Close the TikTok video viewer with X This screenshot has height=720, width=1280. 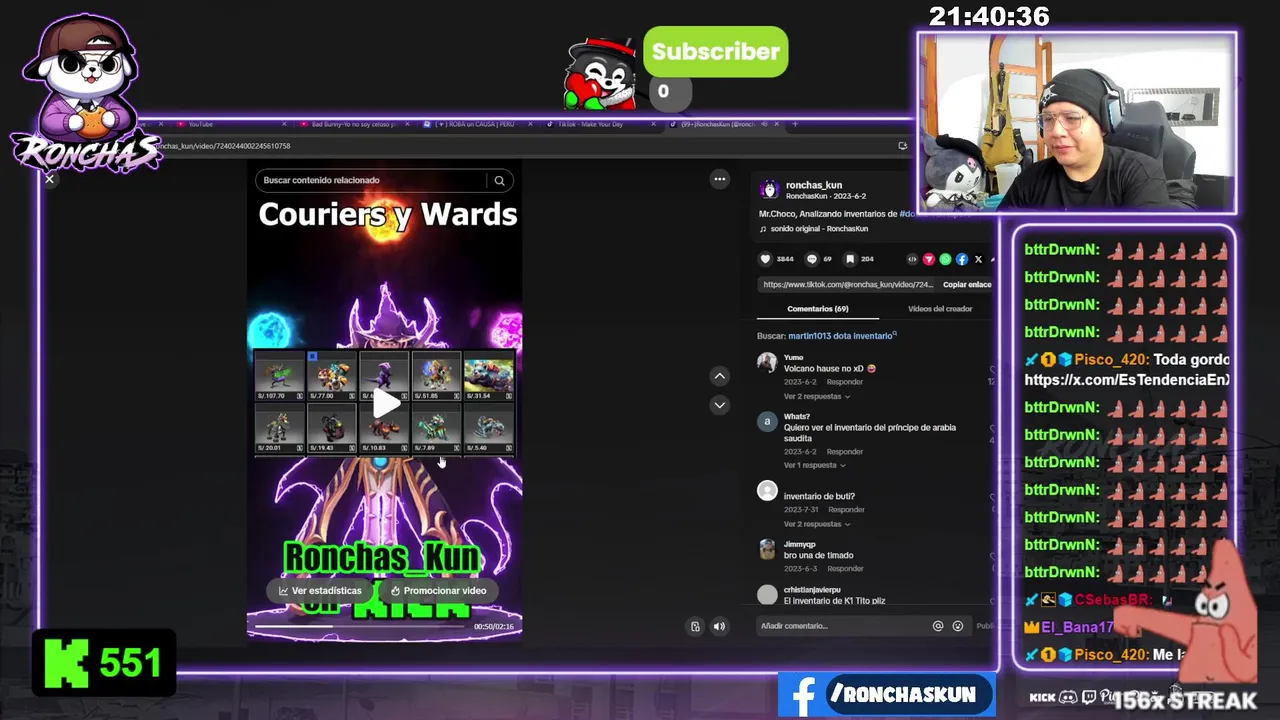(x=49, y=180)
